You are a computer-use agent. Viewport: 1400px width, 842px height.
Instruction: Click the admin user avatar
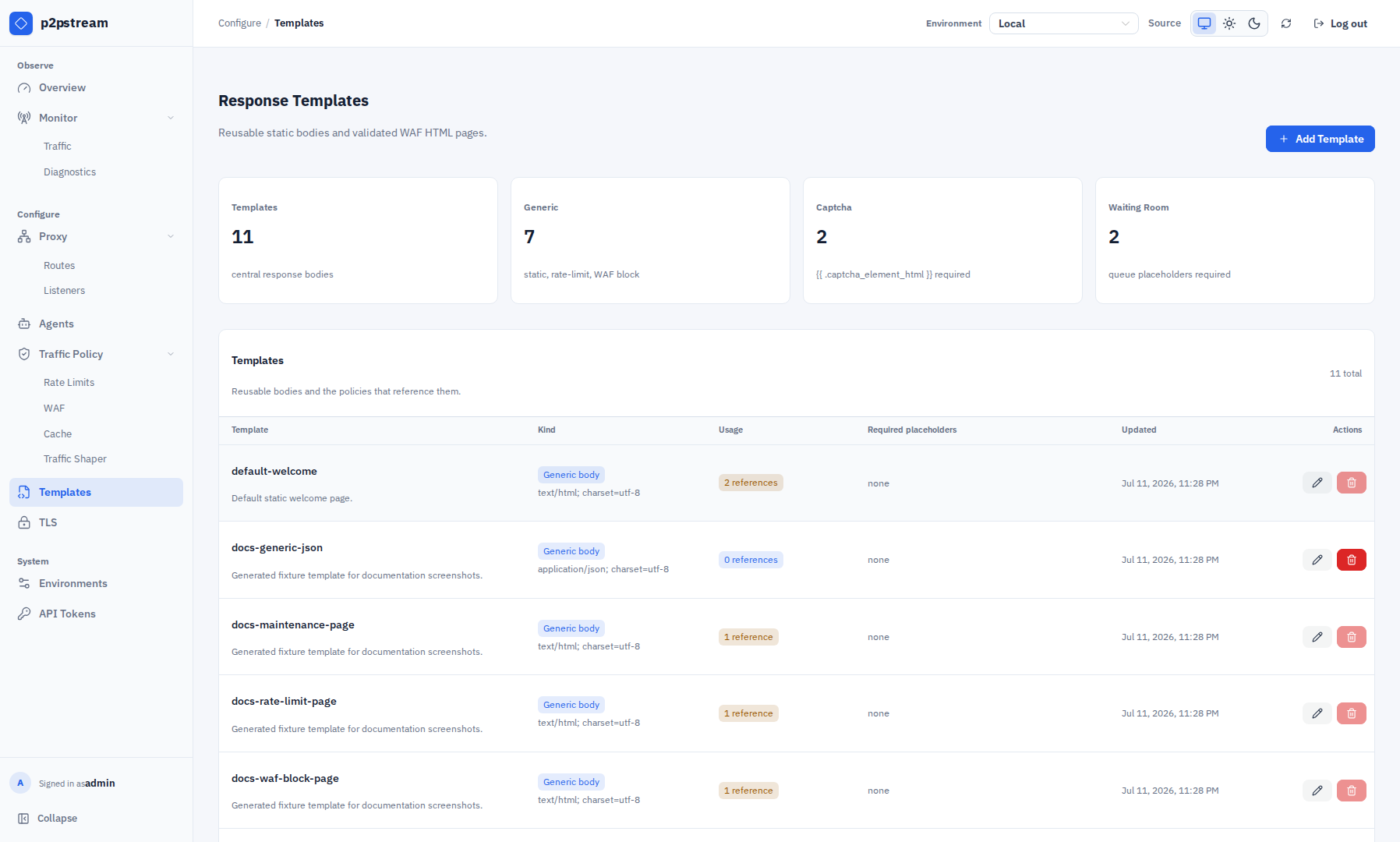pos(20,783)
